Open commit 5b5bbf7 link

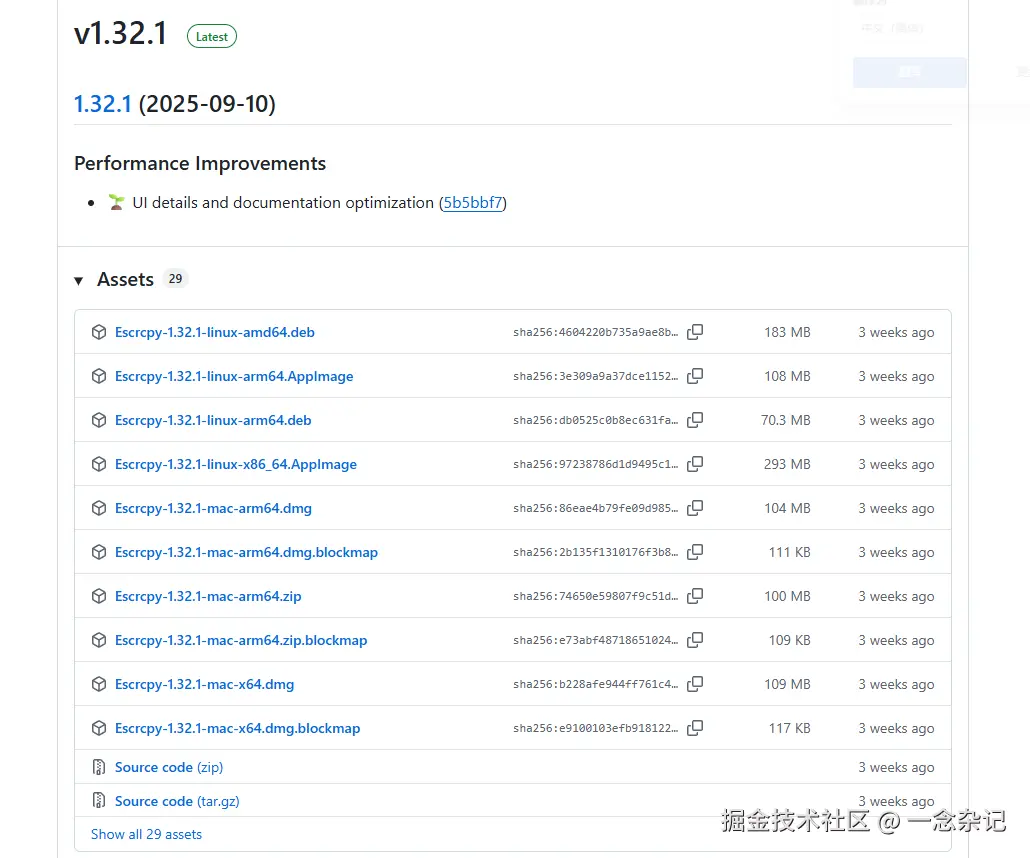point(473,202)
